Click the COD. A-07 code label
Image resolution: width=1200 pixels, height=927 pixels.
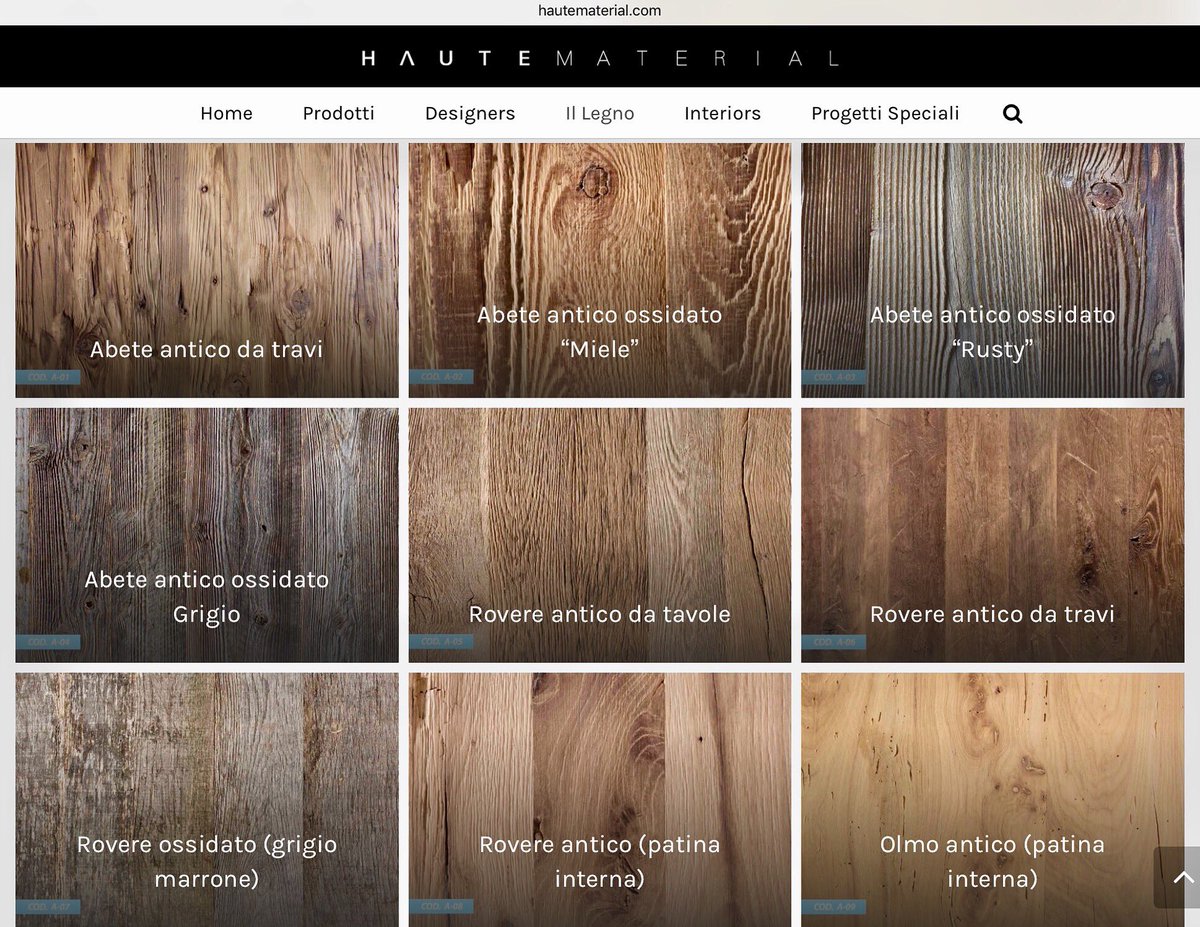click(x=48, y=907)
